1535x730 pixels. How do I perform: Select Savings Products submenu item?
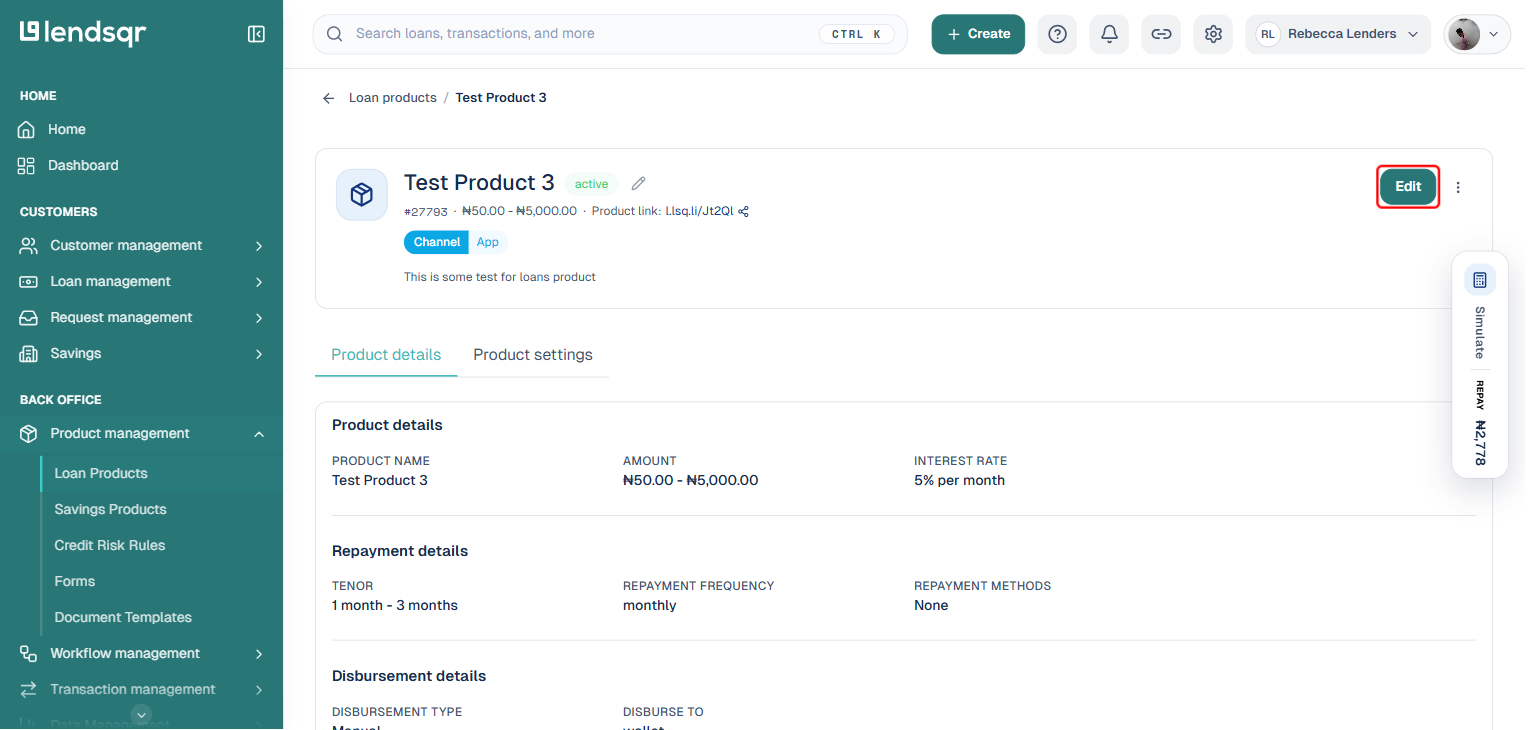tap(110, 509)
